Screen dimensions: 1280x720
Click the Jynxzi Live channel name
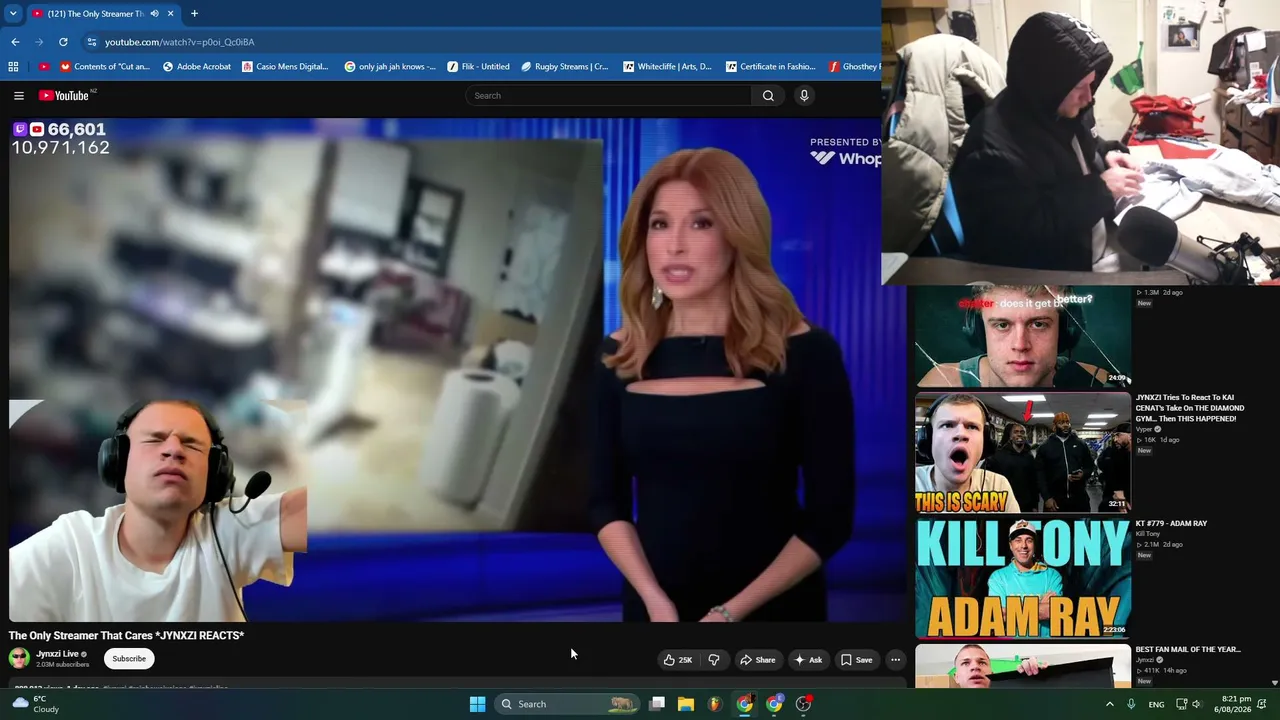tap(57, 654)
